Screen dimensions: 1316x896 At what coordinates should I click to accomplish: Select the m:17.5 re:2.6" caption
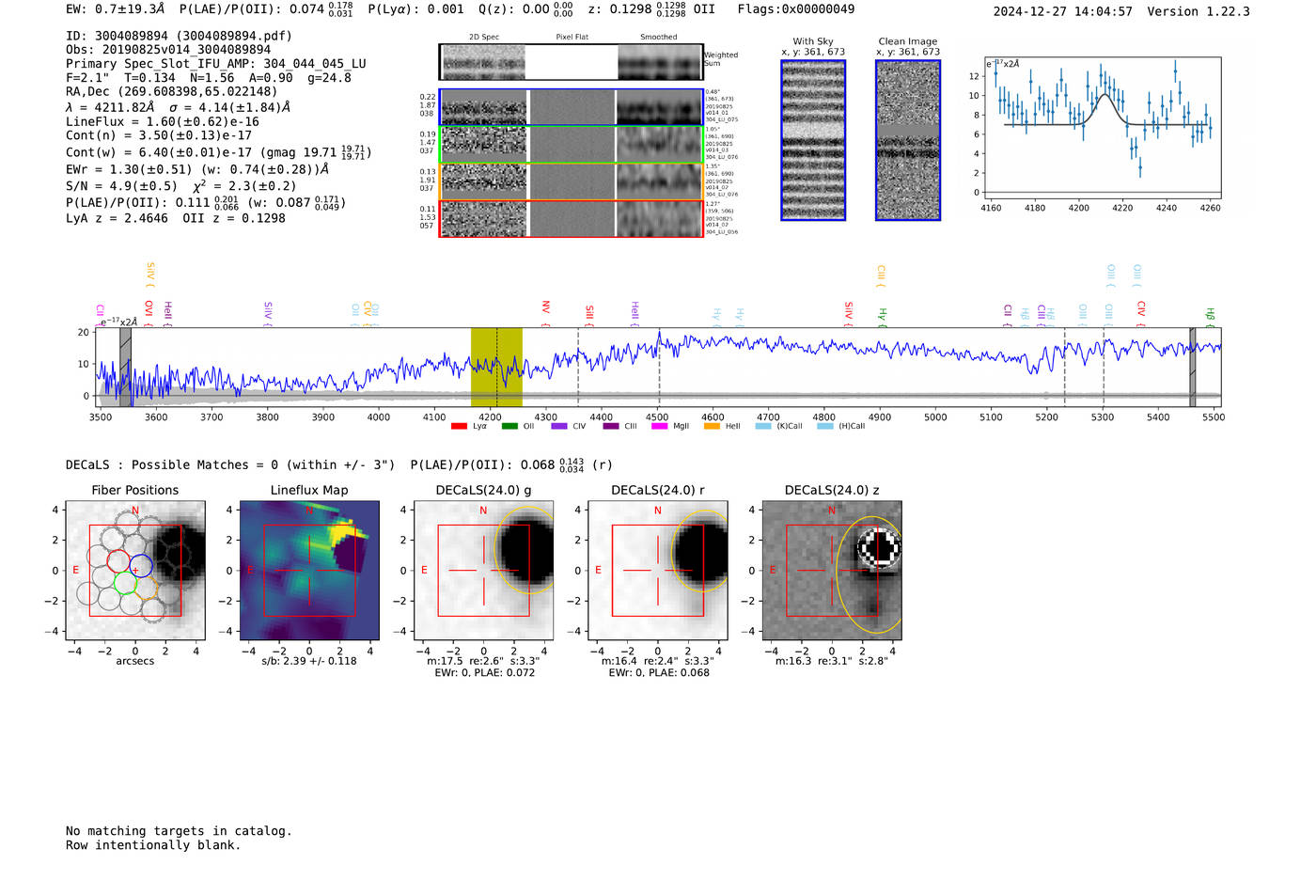click(483, 661)
